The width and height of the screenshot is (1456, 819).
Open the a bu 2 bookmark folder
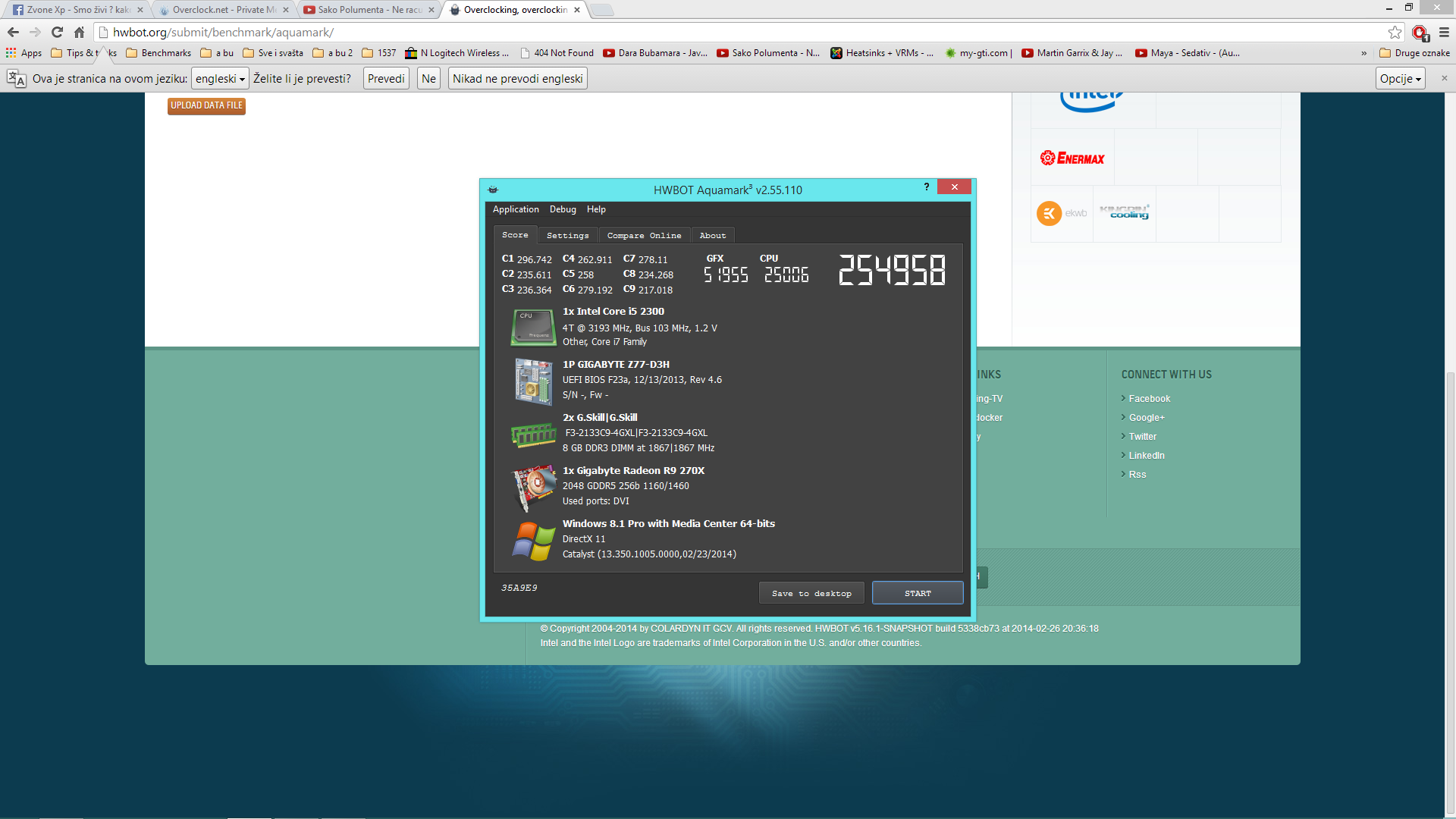(x=333, y=53)
